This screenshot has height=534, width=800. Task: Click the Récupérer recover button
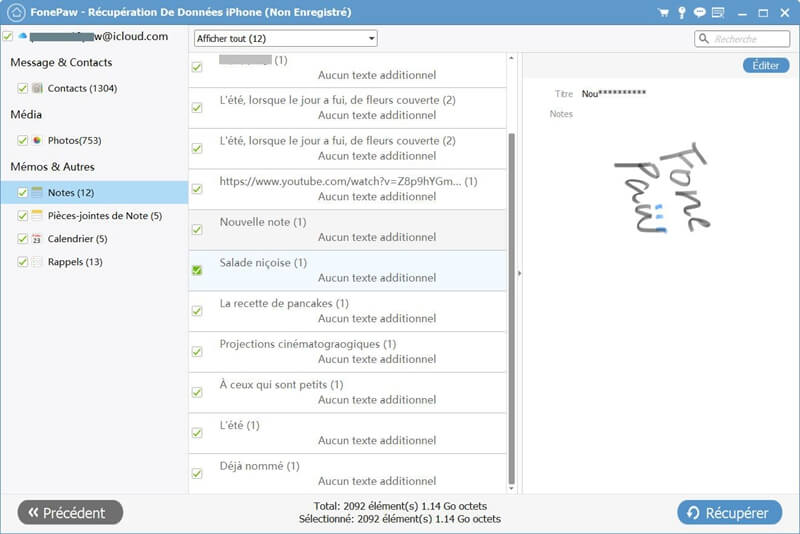[730, 513]
